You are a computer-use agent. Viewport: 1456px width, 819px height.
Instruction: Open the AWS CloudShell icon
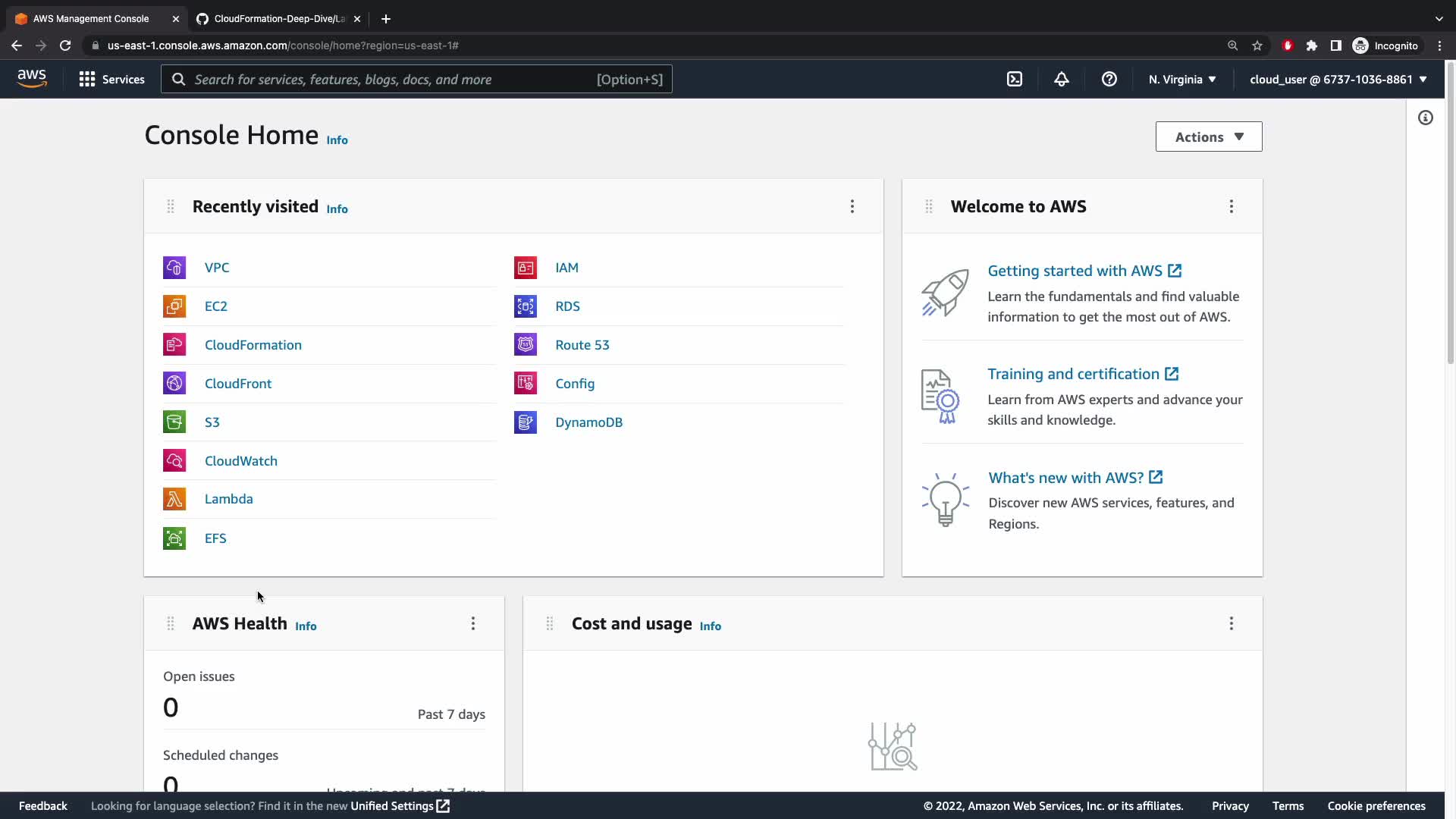[1015, 79]
